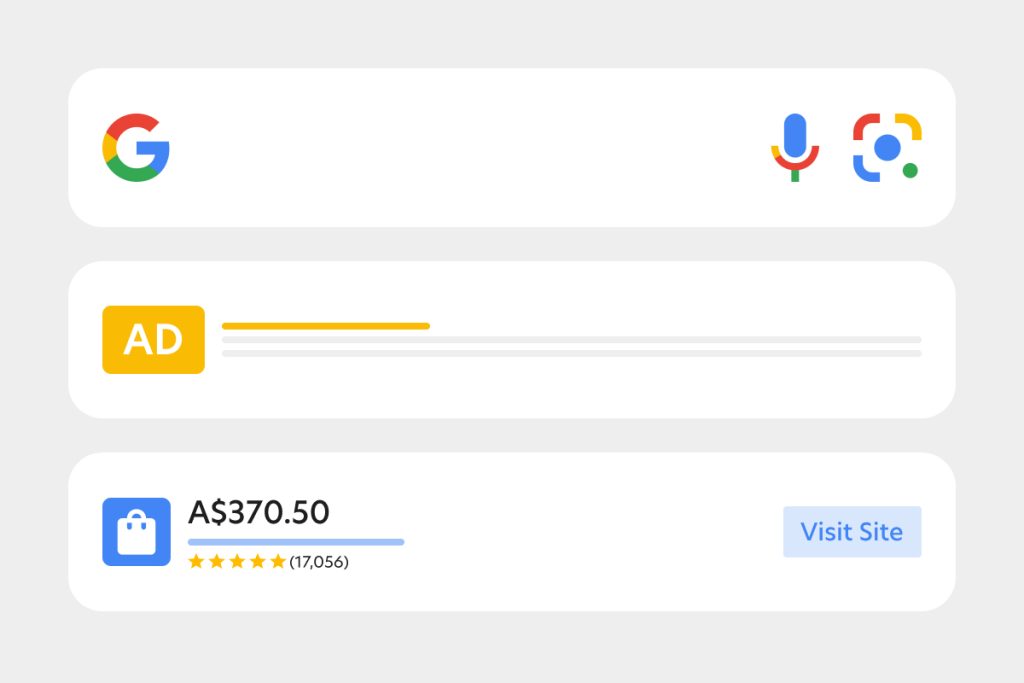The image size is (1024, 683).
Task: Click the blue shopping bag icon
Action: pos(136,532)
